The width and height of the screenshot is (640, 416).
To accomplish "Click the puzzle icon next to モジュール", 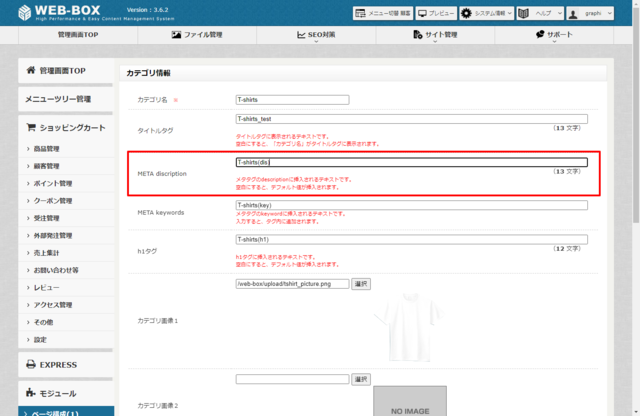I will point(31,393).
